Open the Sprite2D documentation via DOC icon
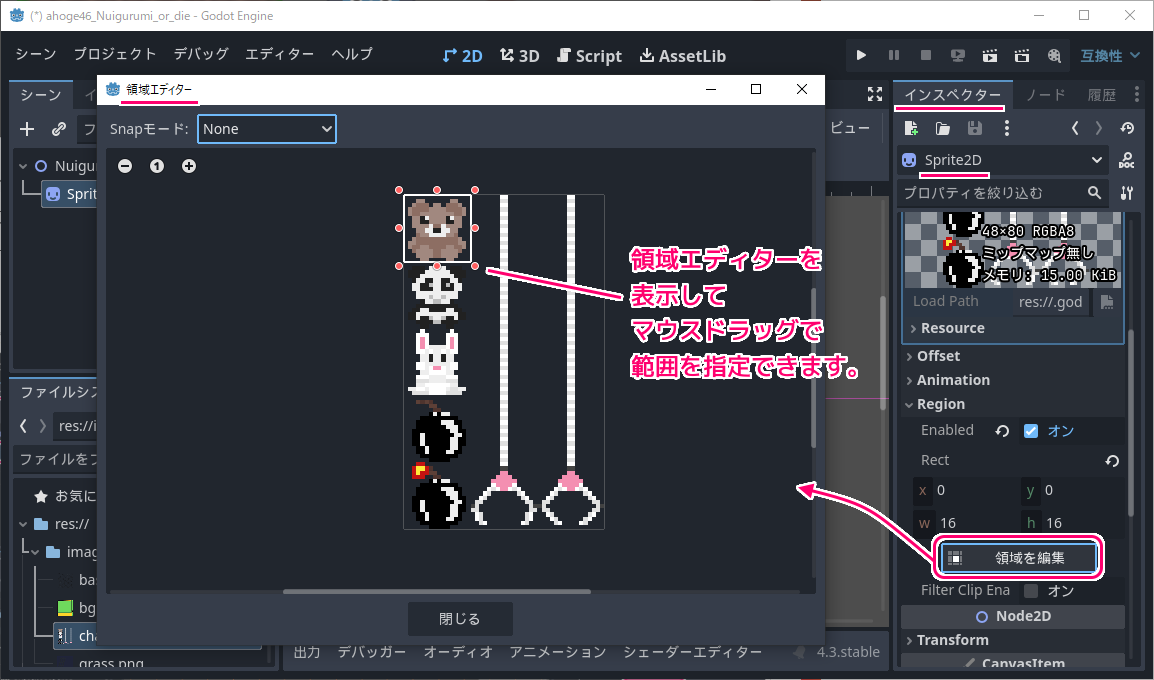Screen dimensions: 1154x680 pyautogui.click(x=1127, y=160)
